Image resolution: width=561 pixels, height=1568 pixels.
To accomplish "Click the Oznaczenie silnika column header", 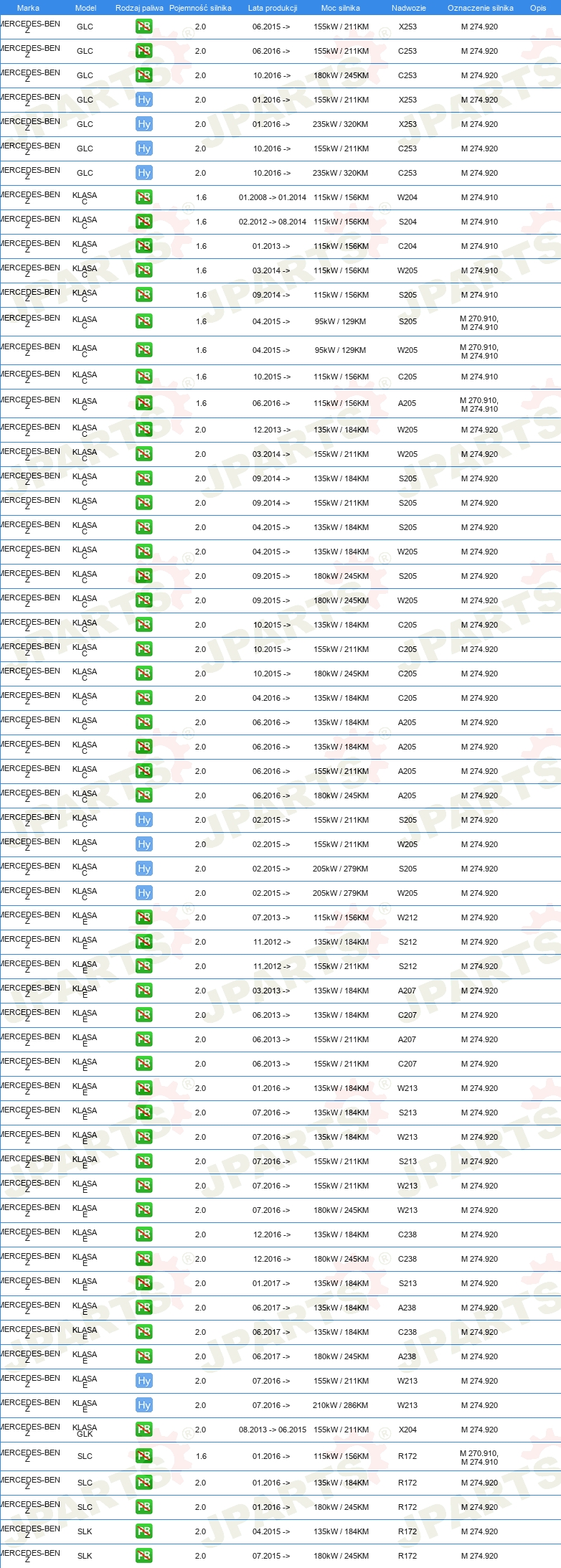I will pos(481,8).
